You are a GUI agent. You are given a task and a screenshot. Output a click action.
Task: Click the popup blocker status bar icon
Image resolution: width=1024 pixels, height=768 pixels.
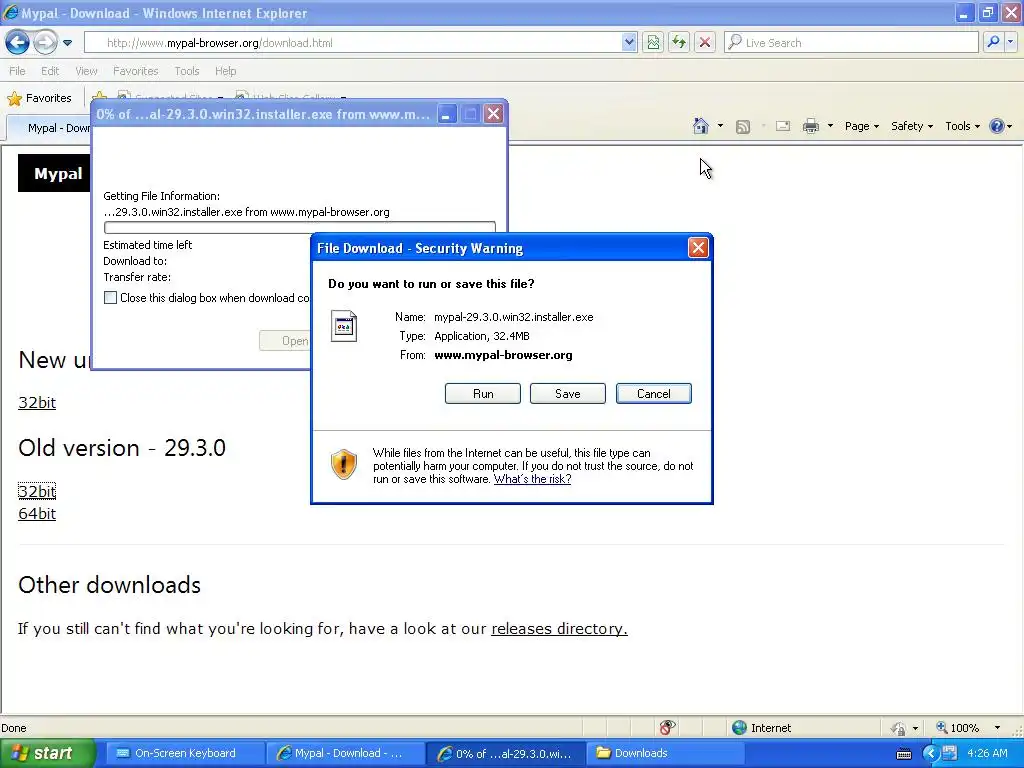pos(667,728)
